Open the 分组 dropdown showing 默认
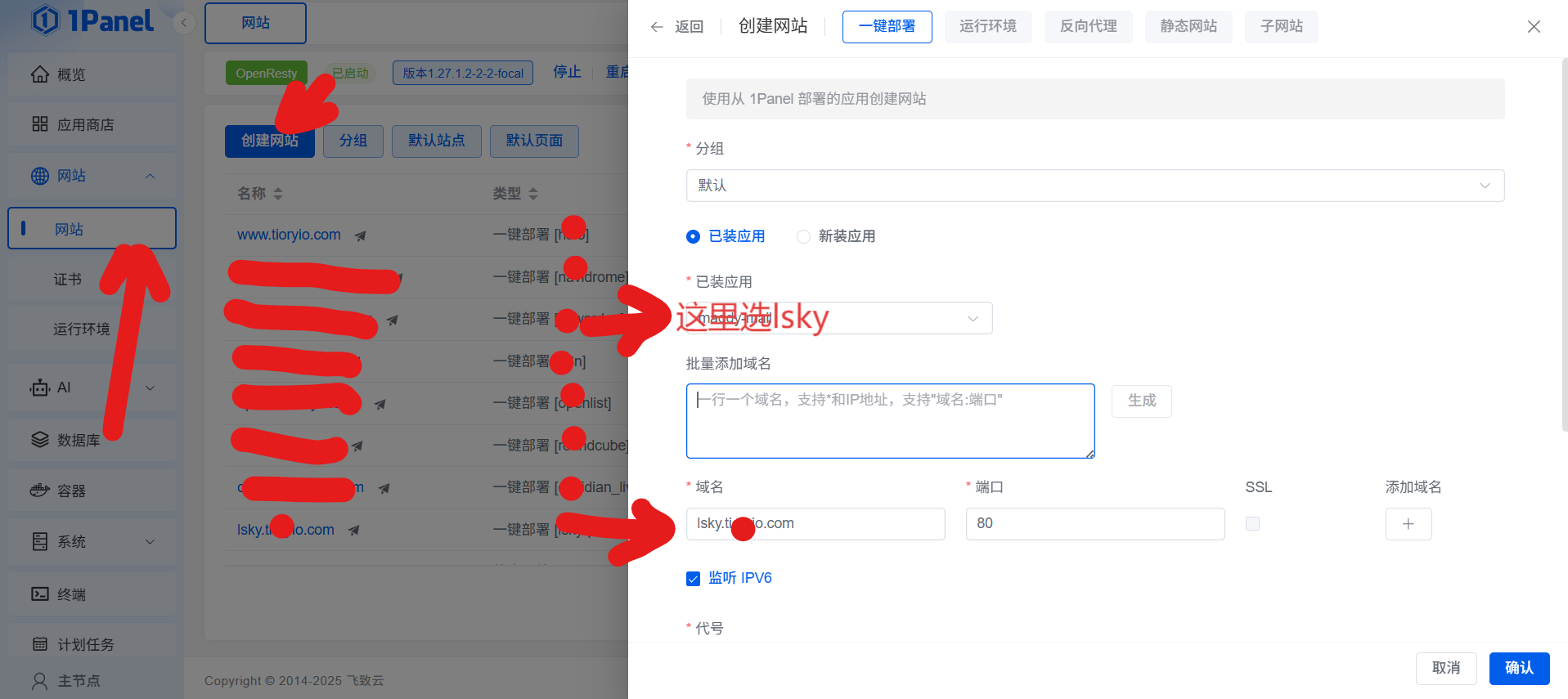This screenshot has width=1568, height=699. coord(1095,186)
